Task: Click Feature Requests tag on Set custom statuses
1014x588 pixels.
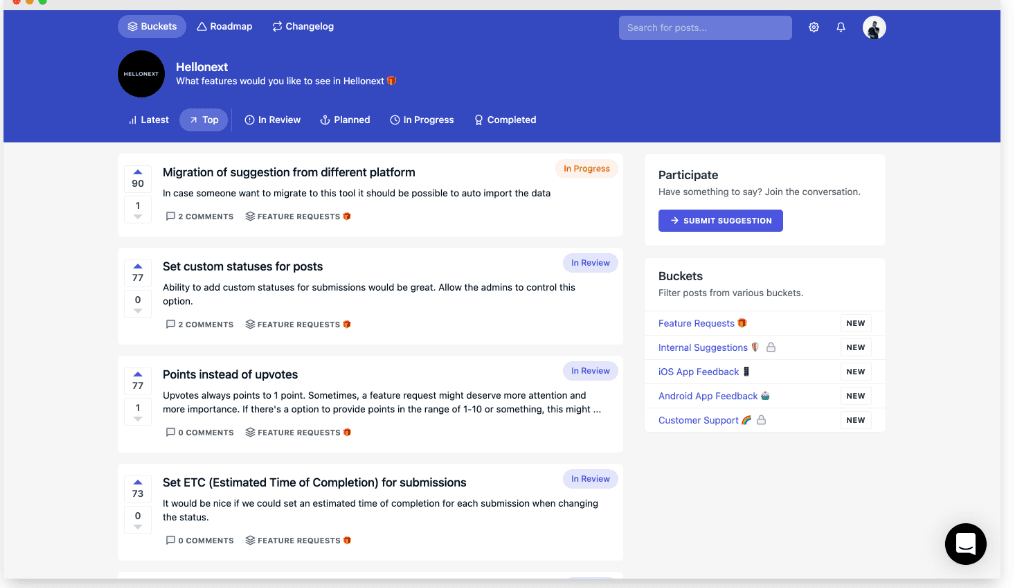Action: coord(298,324)
